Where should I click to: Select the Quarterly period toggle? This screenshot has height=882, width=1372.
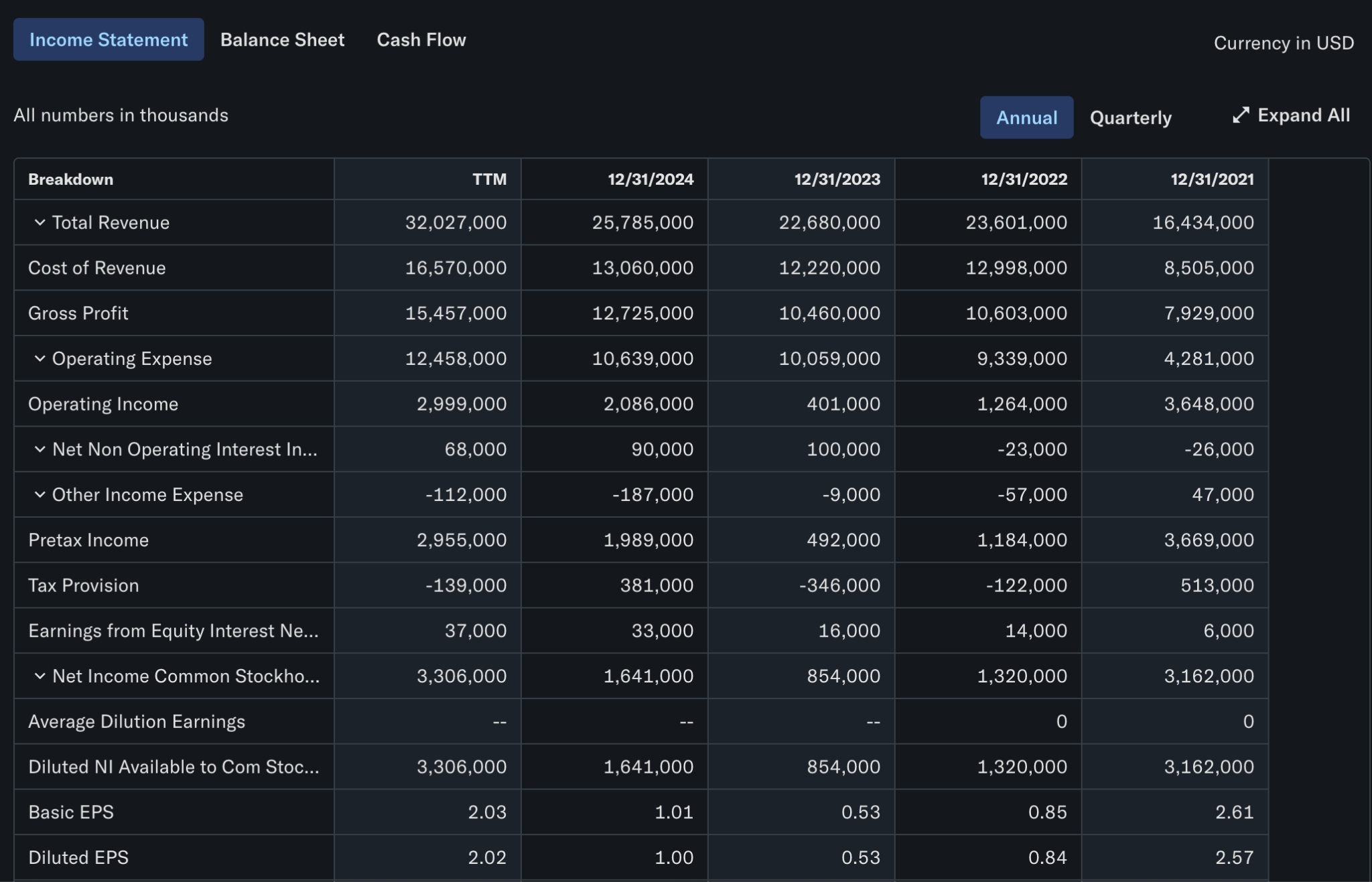click(1131, 118)
